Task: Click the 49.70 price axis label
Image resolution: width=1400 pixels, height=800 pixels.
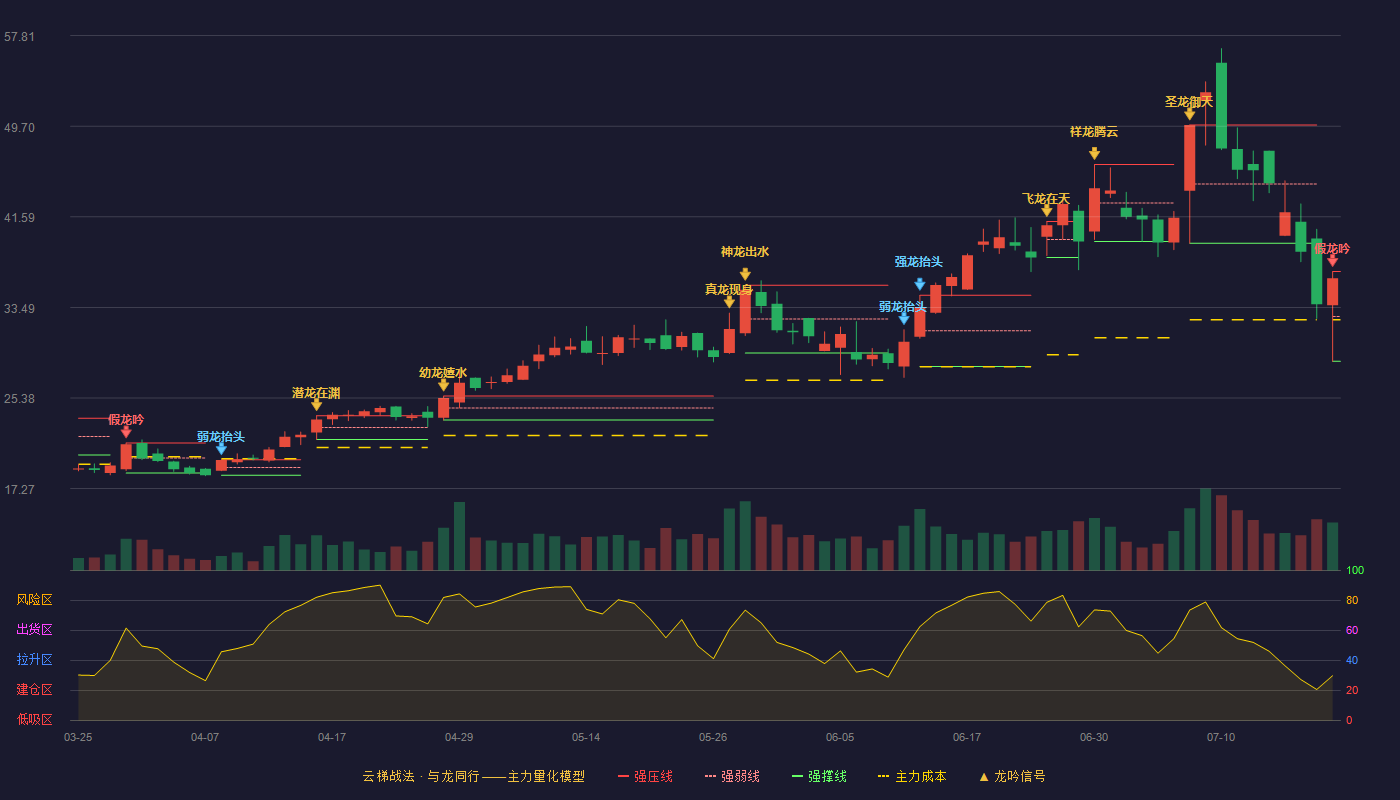Action: pyautogui.click(x=19, y=127)
